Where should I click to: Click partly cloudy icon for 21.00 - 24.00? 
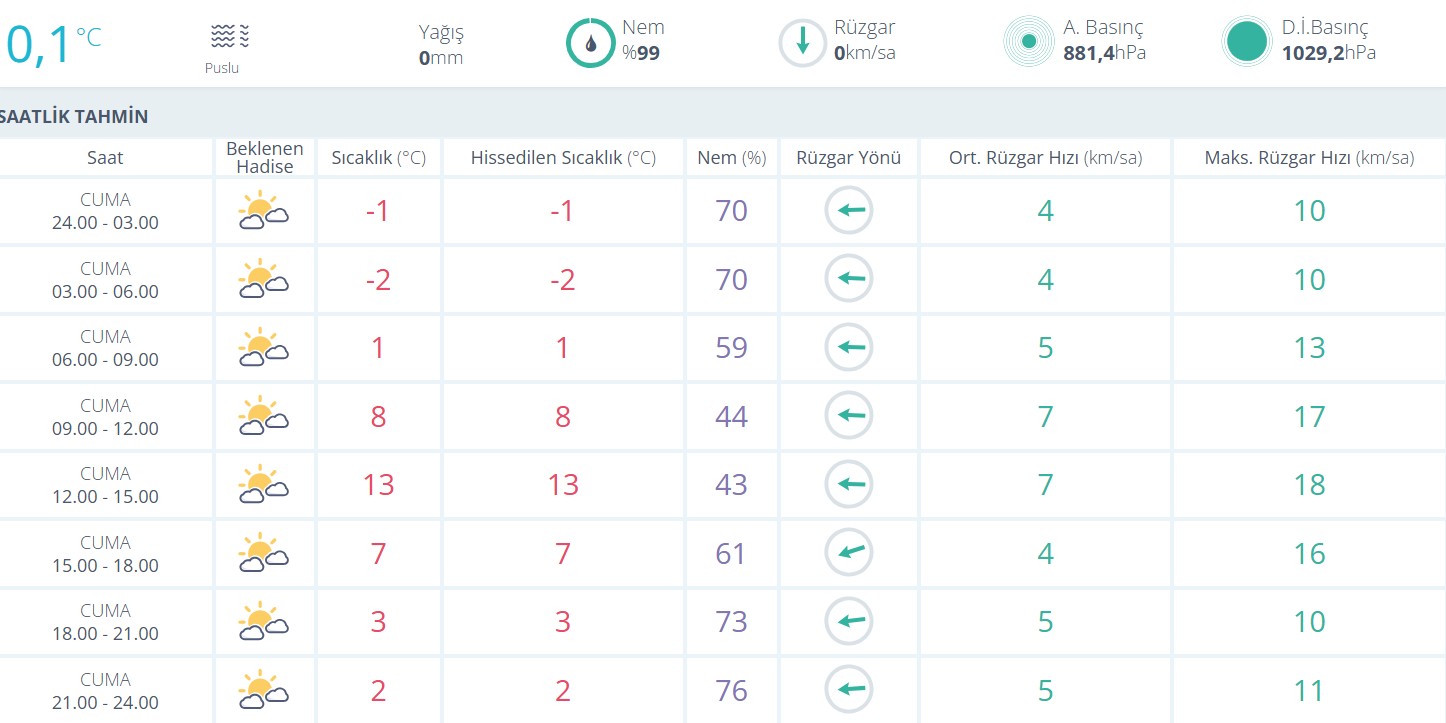click(x=264, y=690)
